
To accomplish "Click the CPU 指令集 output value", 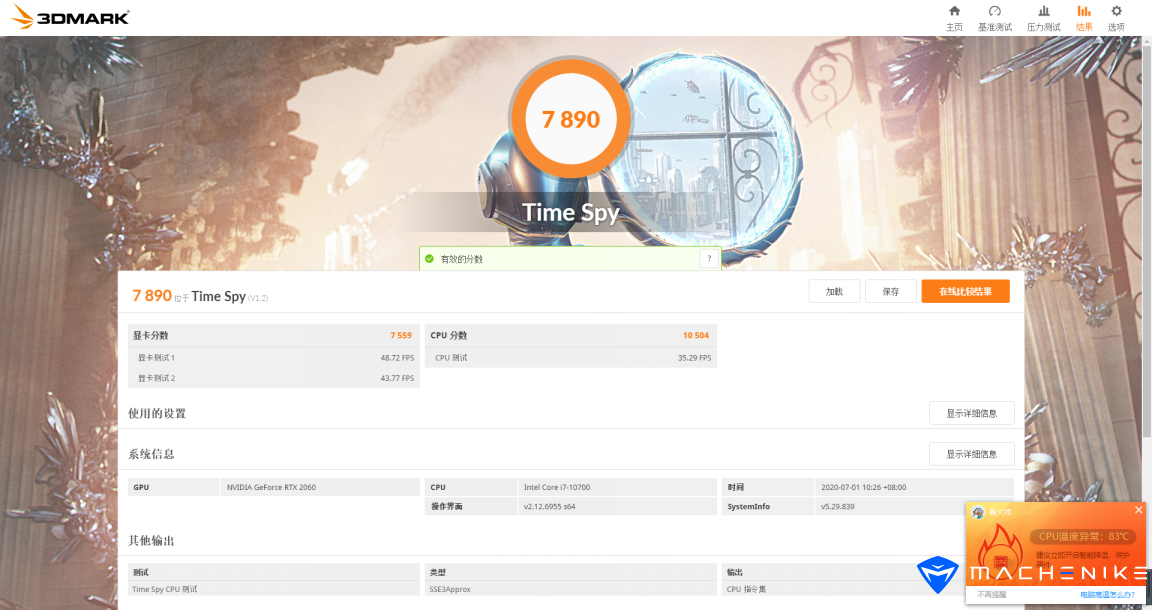I will [x=746, y=589].
